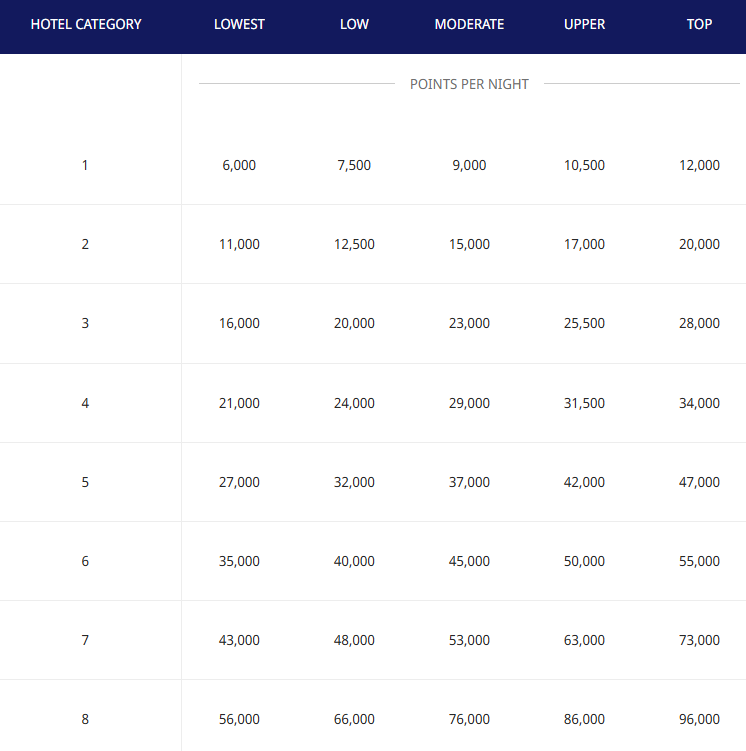Click the LOW column header
This screenshot has height=751, width=746.
point(354,24)
